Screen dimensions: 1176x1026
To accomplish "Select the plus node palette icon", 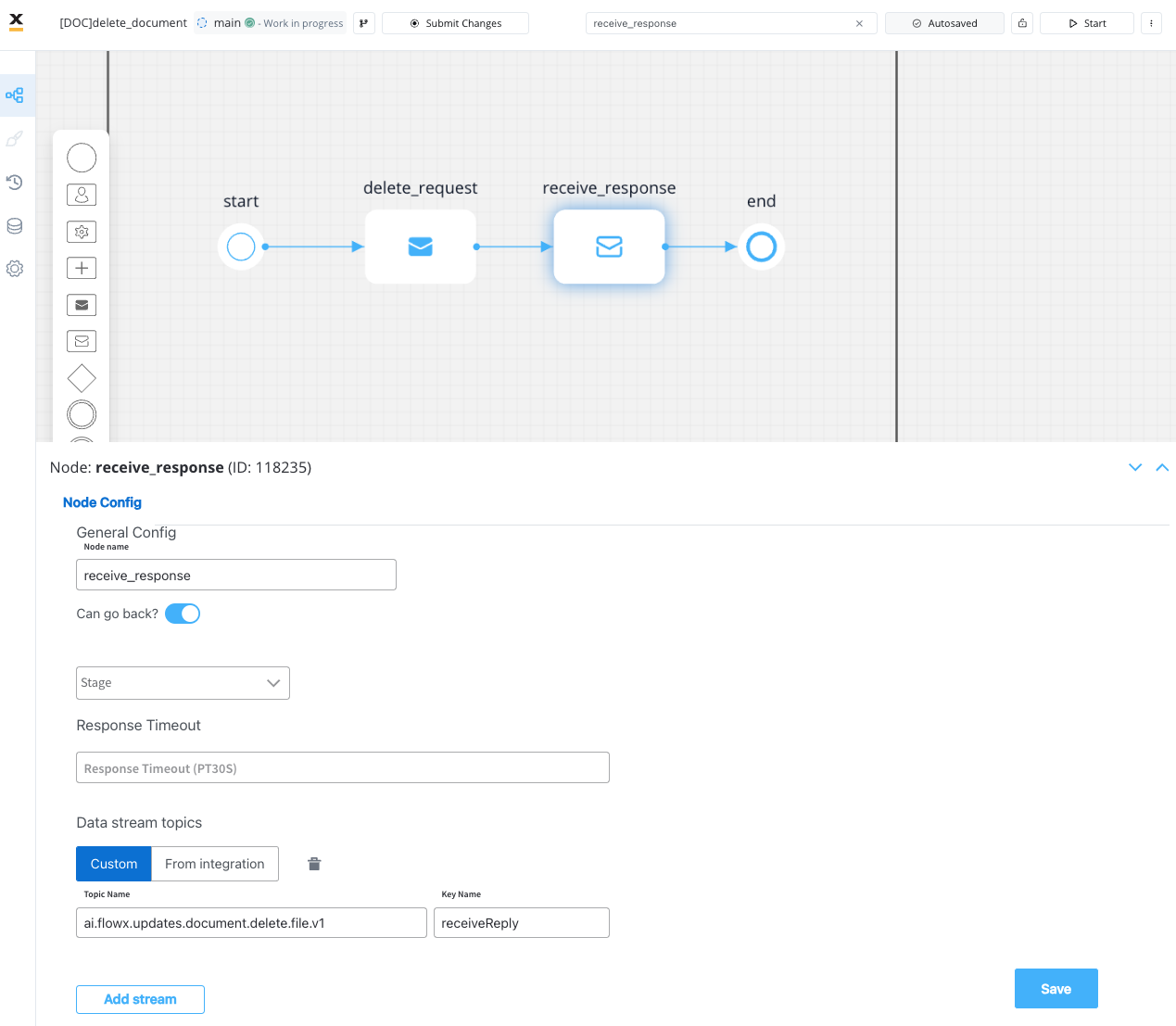I will point(82,268).
